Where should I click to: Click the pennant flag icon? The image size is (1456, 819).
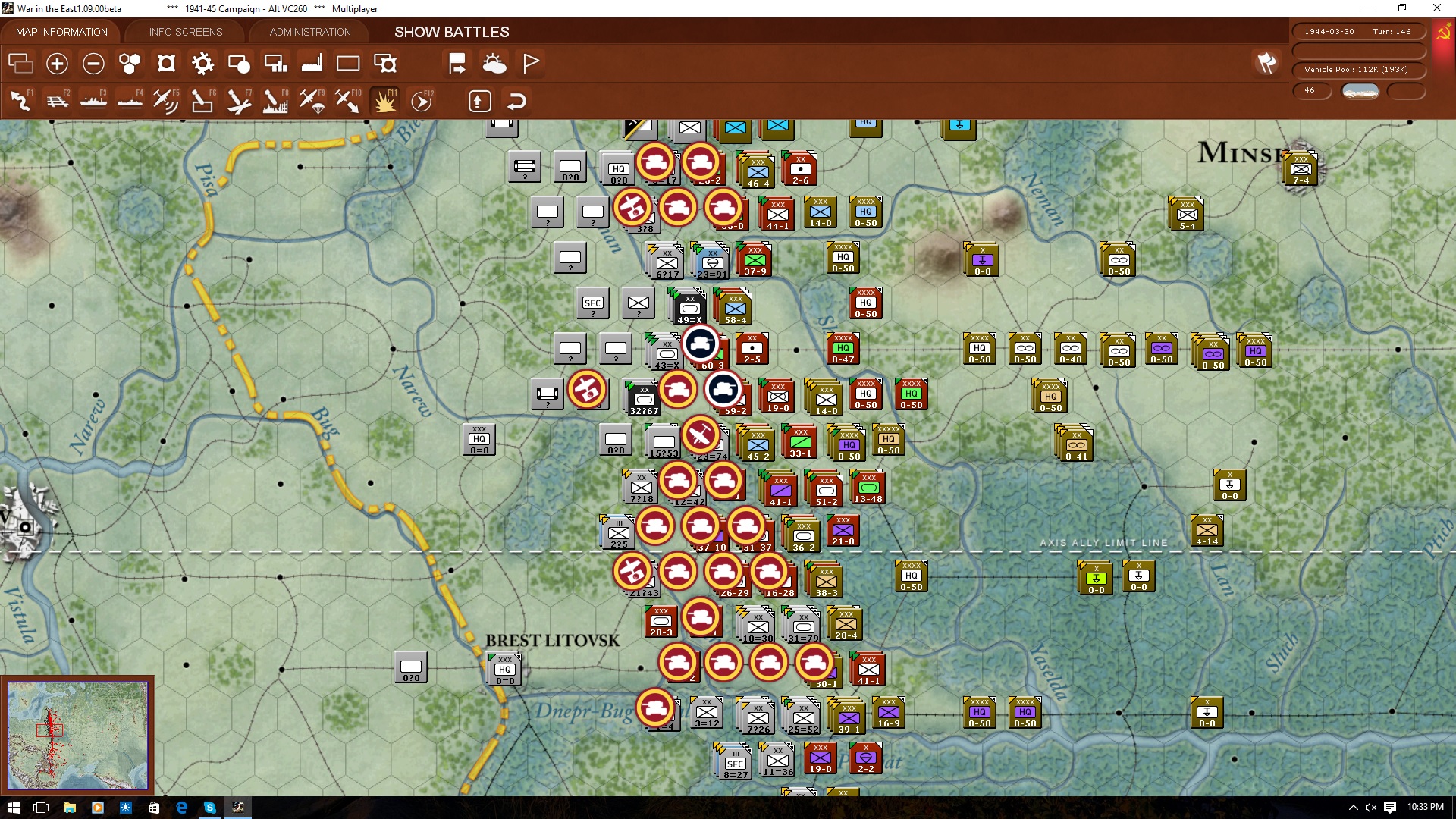pyautogui.click(x=531, y=64)
